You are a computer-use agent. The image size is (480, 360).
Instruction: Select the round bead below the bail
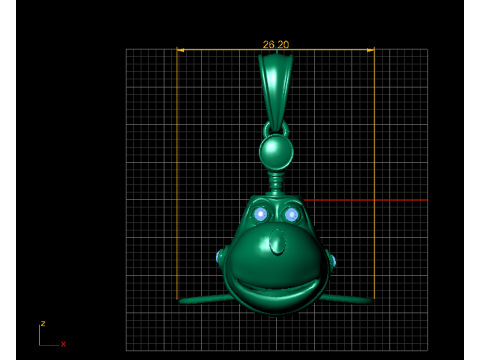point(276,152)
